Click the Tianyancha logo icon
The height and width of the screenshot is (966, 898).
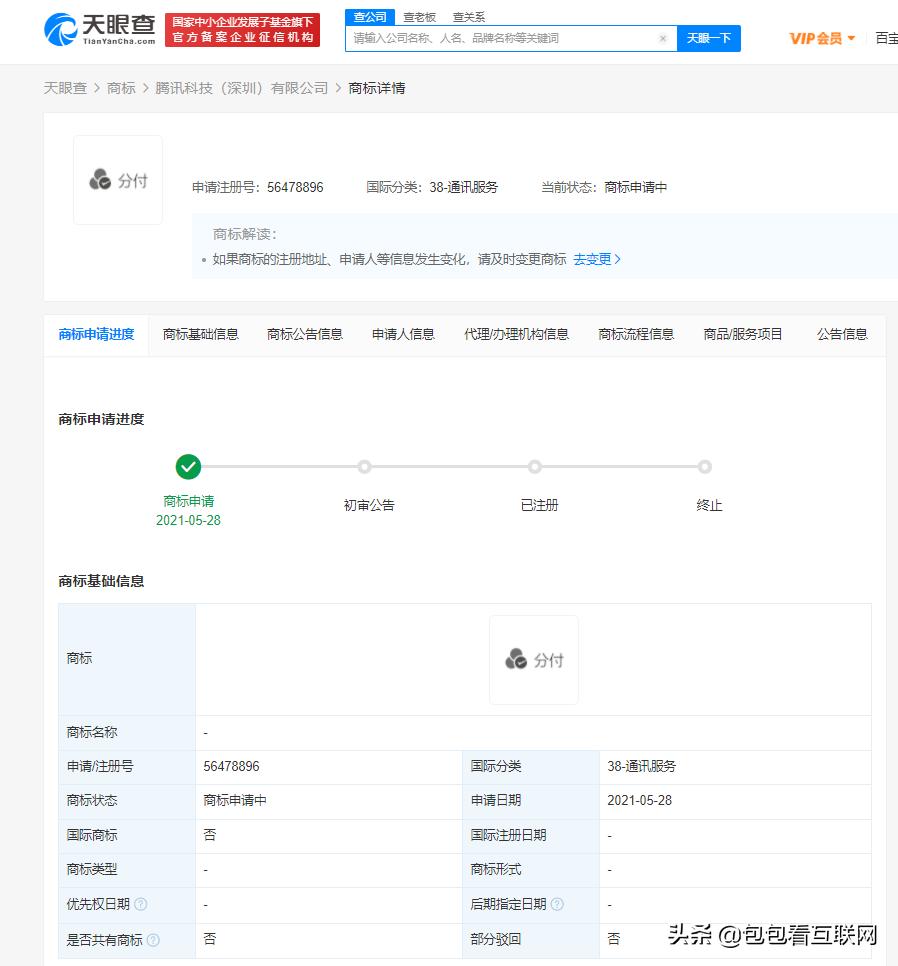[62, 30]
